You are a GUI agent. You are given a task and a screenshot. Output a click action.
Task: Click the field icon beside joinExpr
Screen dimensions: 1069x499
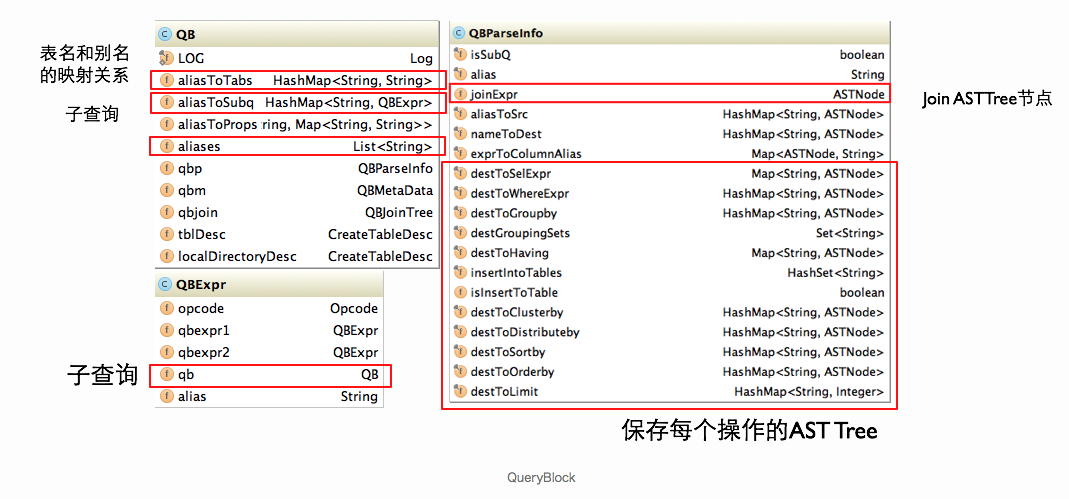coord(459,94)
